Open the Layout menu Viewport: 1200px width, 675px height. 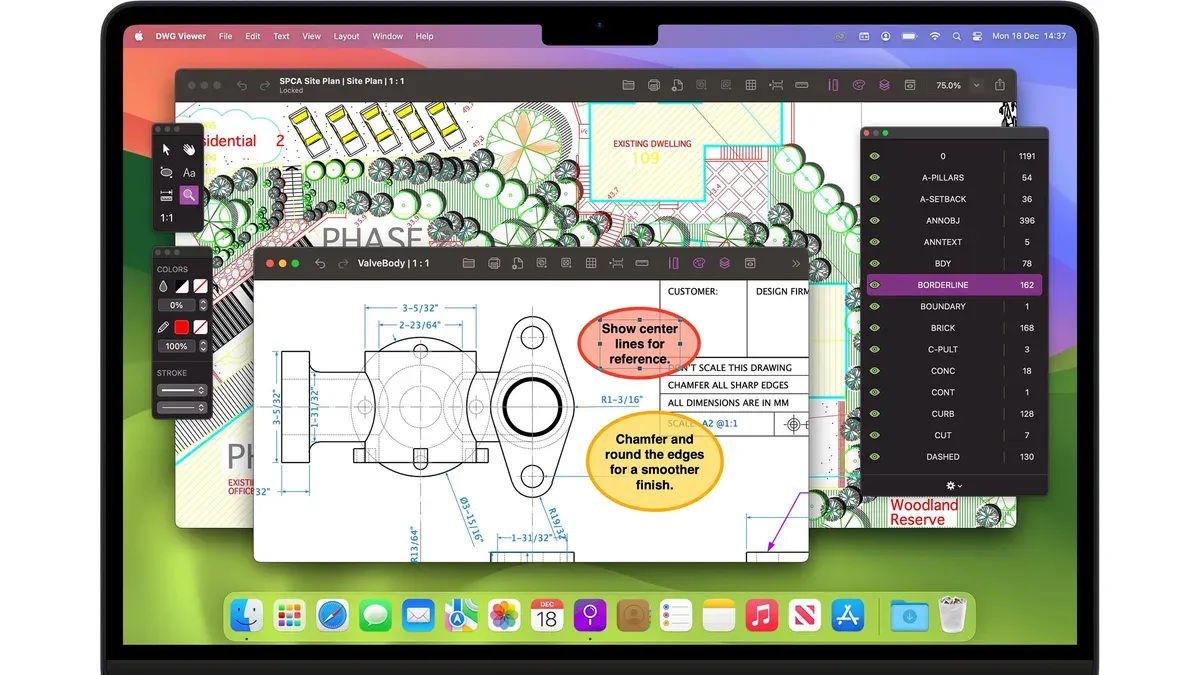(347, 36)
